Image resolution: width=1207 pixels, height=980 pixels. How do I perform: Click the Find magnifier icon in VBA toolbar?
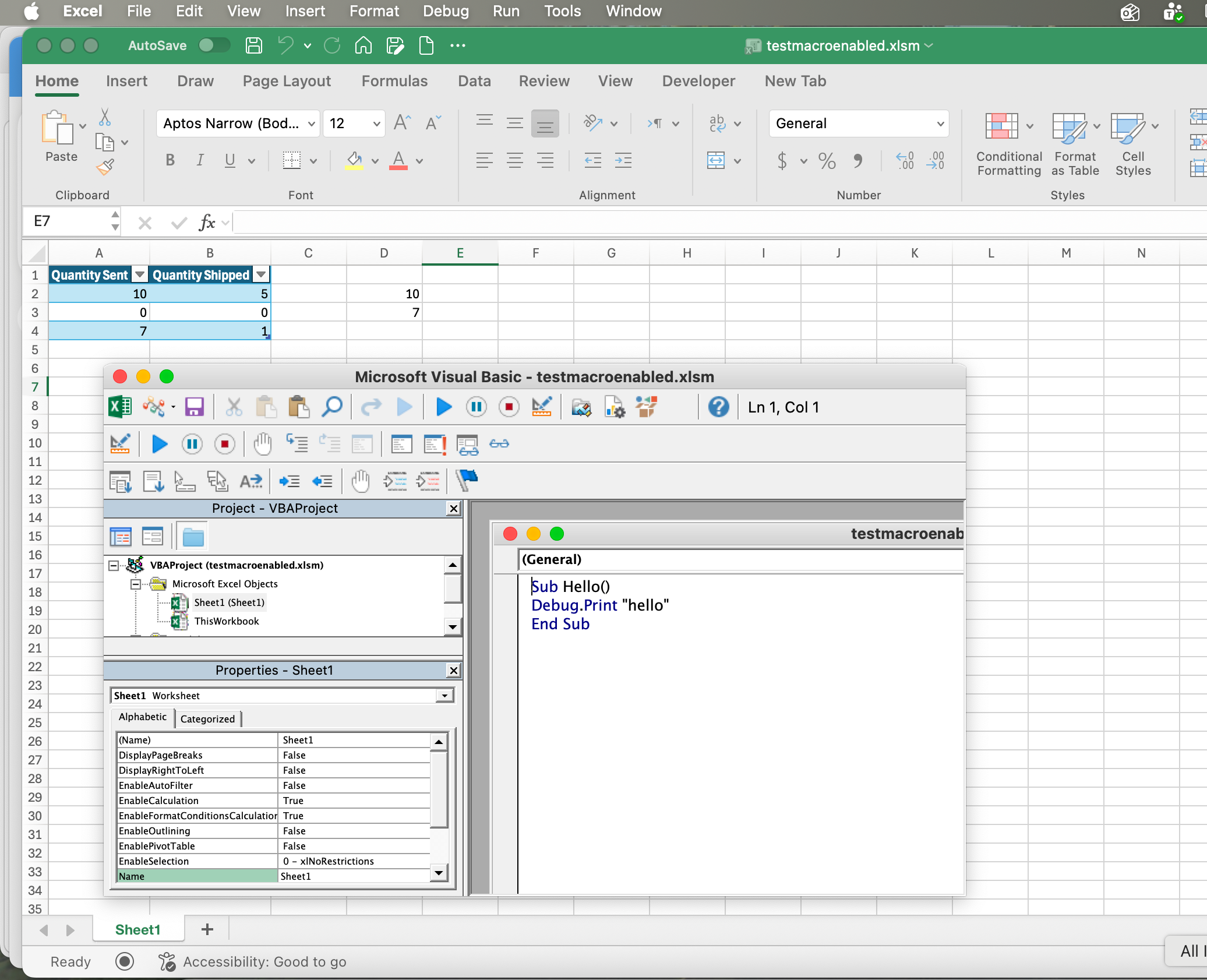coord(332,407)
